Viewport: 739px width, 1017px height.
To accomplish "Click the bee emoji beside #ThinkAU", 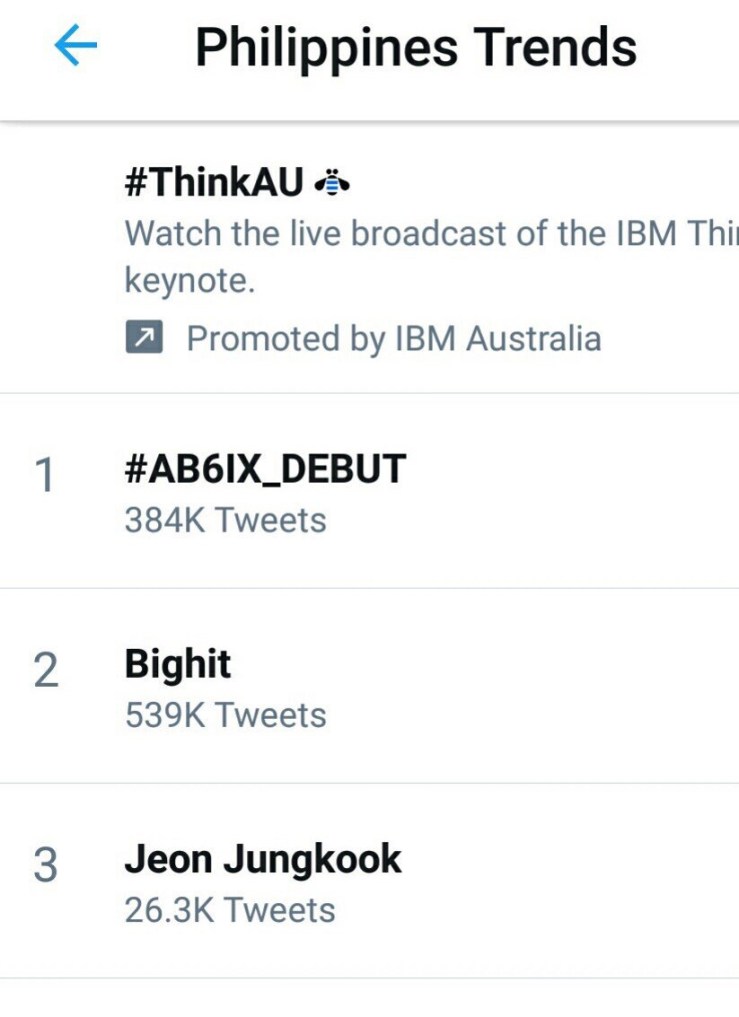I will click(333, 182).
